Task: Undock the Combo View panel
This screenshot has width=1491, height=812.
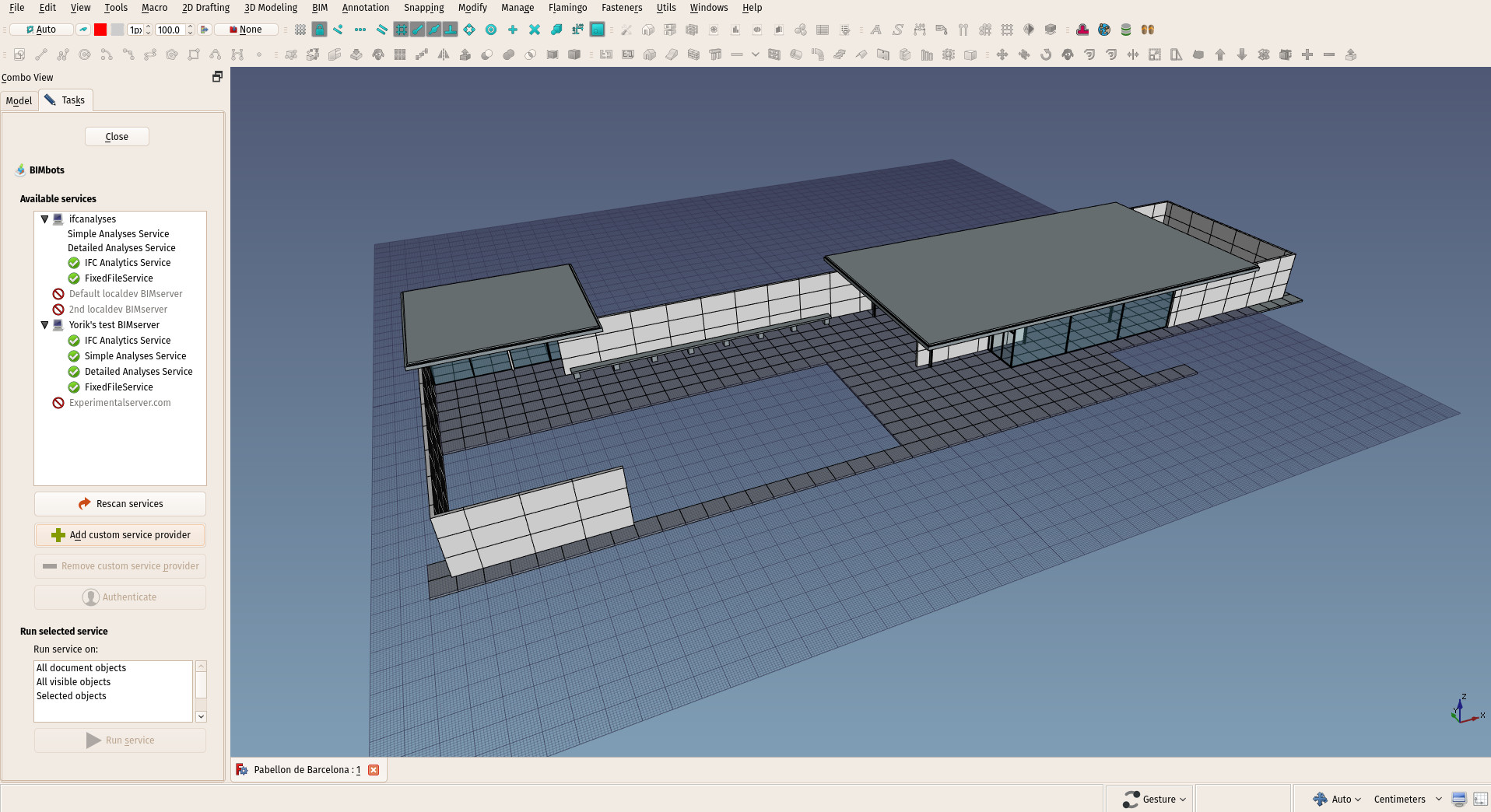Action: point(218,76)
